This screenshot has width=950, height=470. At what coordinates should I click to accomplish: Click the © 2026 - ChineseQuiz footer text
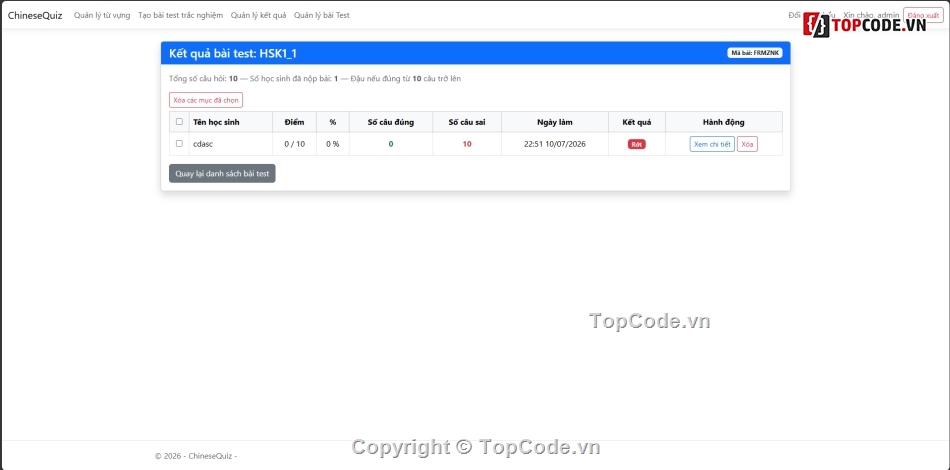point(196,456)
